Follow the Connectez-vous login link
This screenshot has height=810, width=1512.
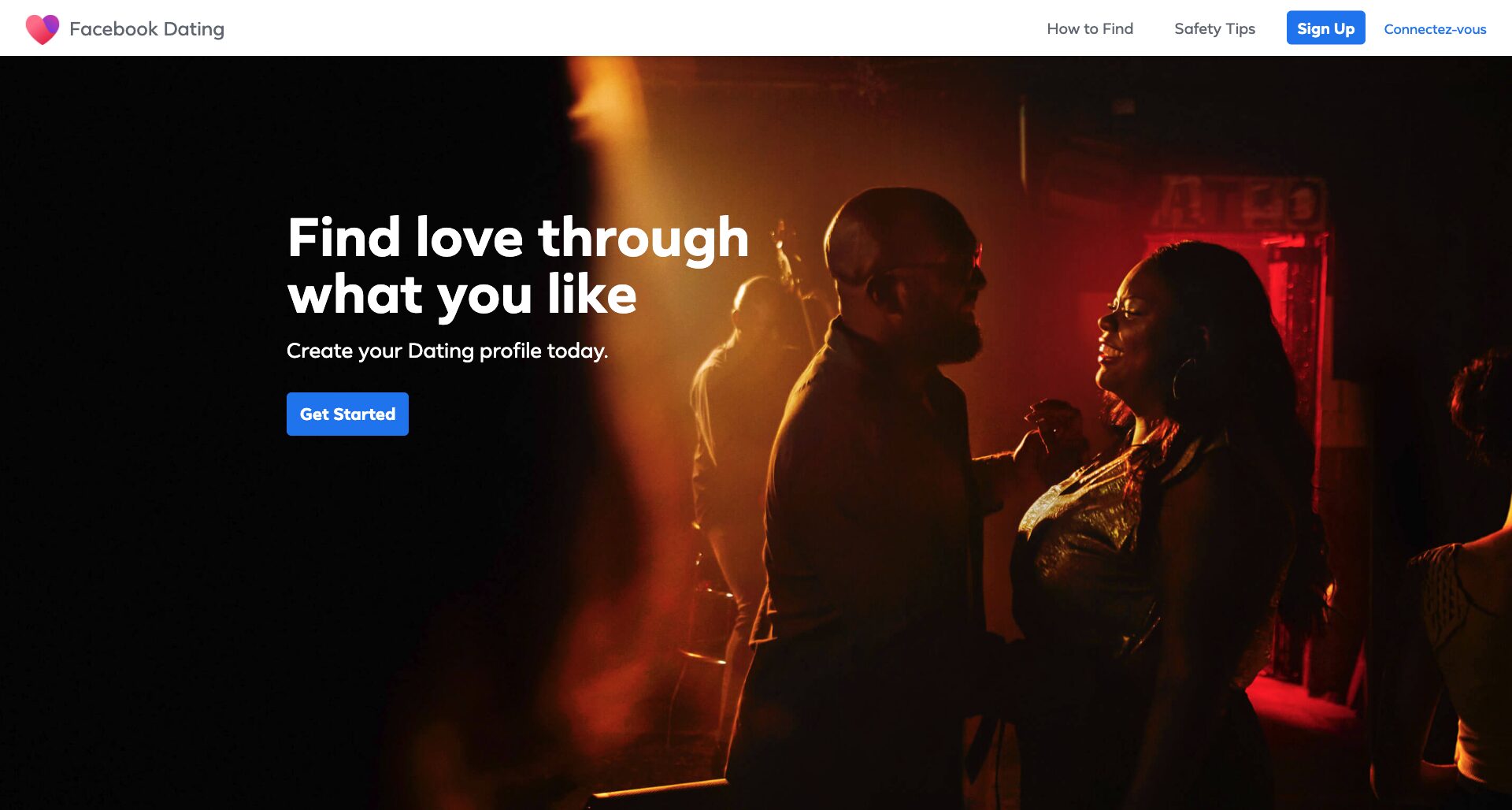1435,29
